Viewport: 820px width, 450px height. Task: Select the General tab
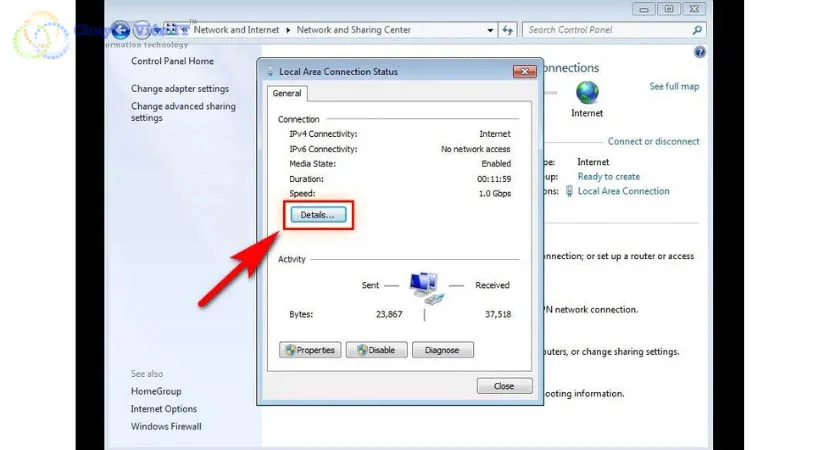click(x=287, y=93)
